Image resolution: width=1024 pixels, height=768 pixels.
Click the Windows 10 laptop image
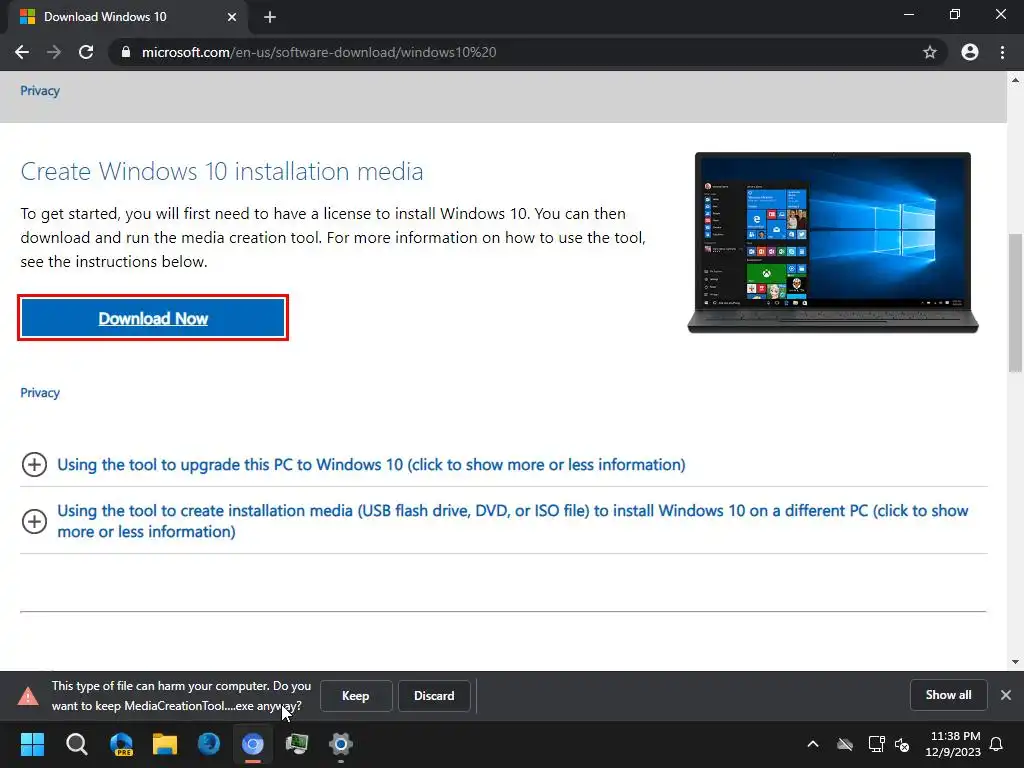click(833, 242)
